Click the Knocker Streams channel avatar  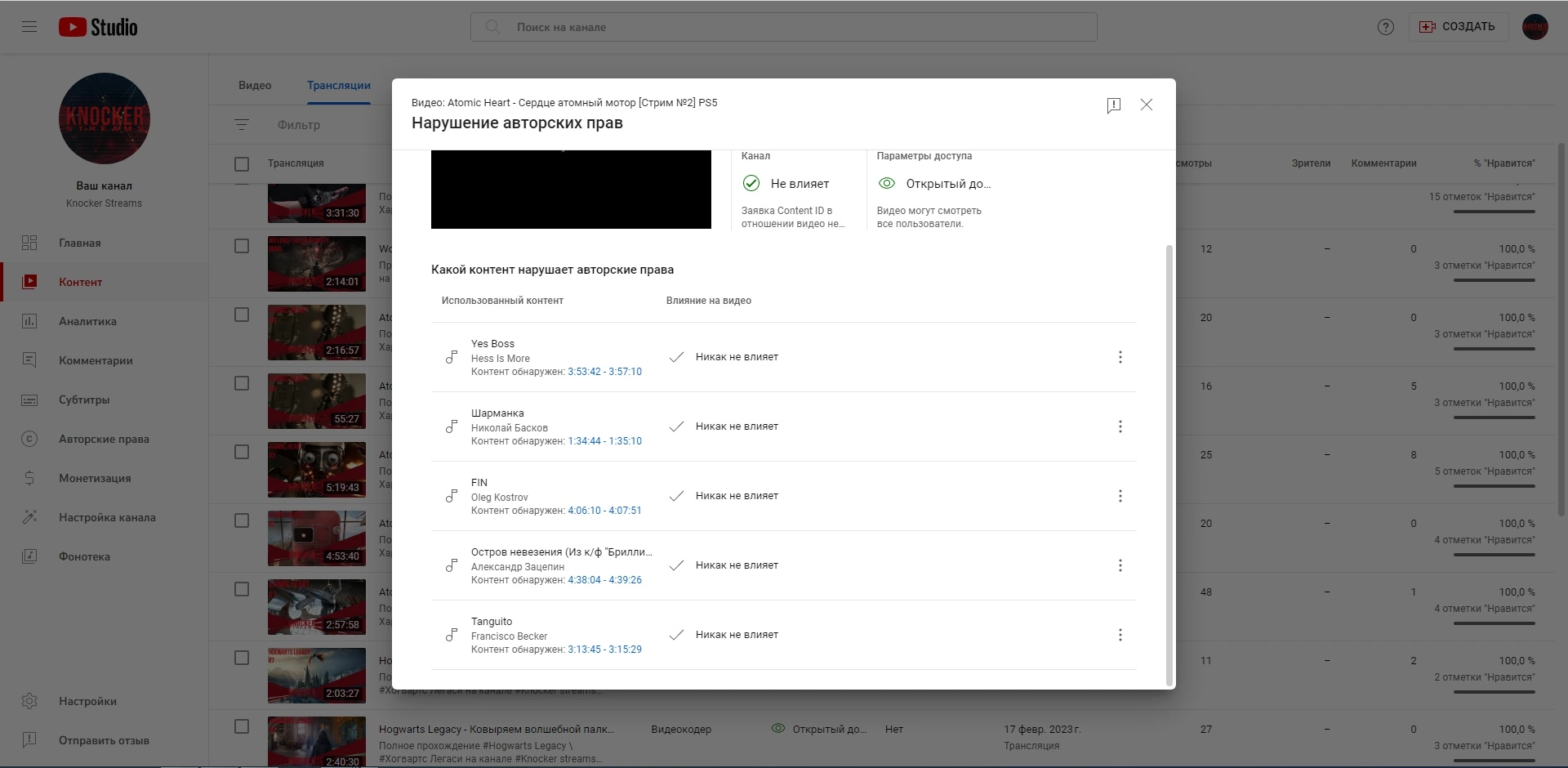105,118
